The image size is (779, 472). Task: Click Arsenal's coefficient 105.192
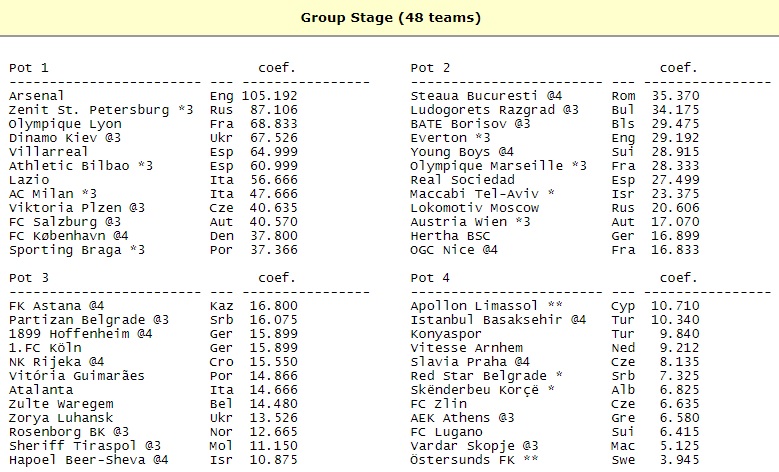[x=269, y=96]
